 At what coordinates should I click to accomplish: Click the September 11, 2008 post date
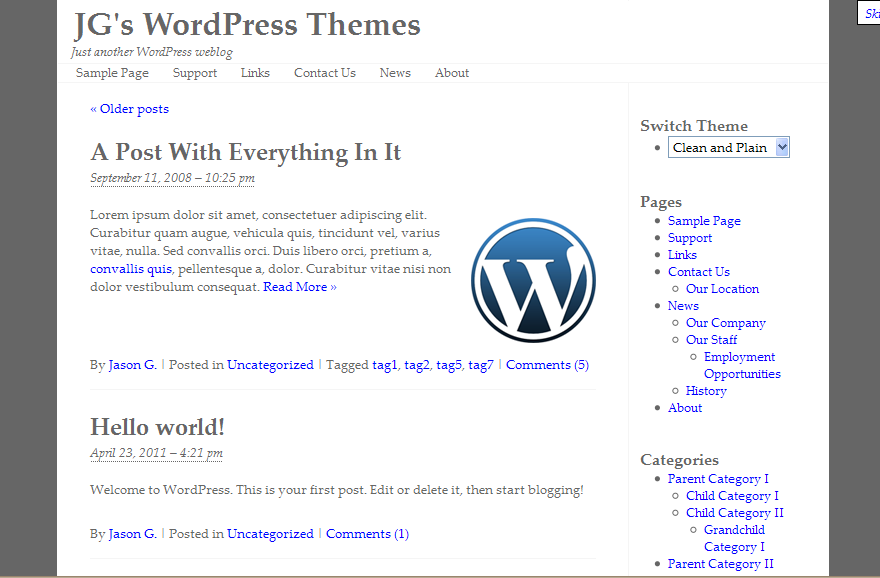172,178
